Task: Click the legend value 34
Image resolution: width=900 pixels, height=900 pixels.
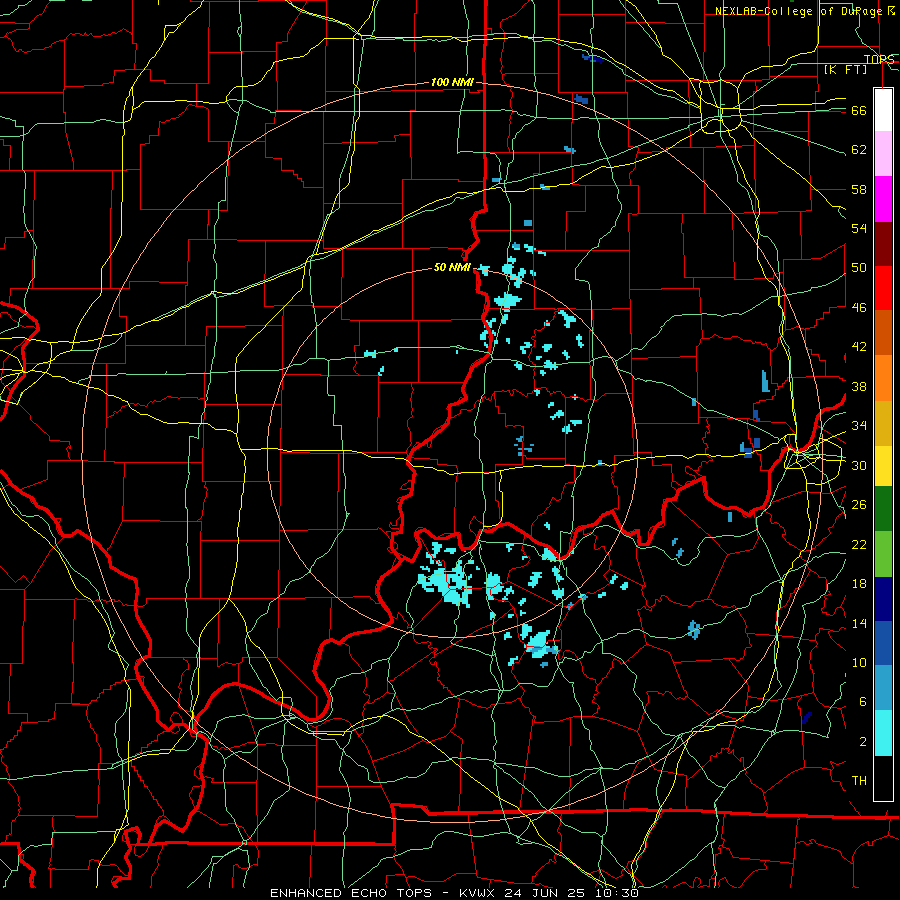Action: (x=859, y=426)
